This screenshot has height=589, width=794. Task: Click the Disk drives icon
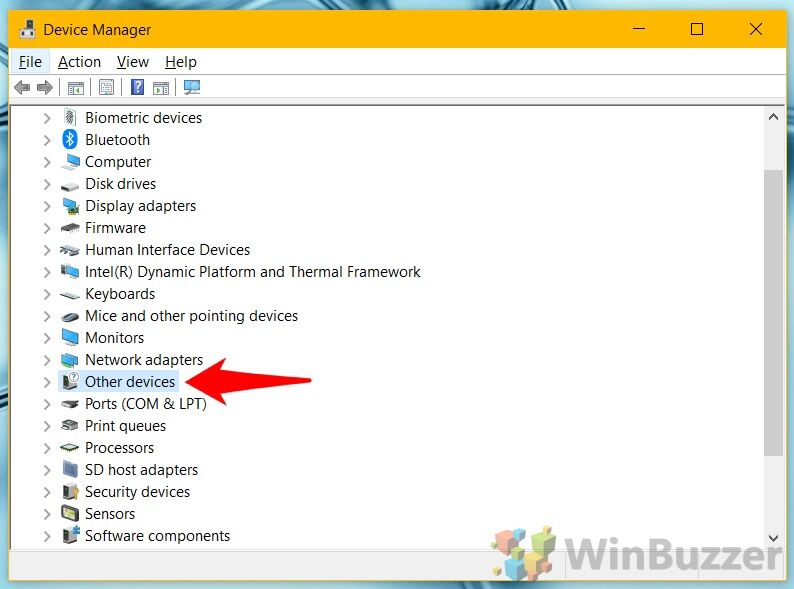[70, 186]
